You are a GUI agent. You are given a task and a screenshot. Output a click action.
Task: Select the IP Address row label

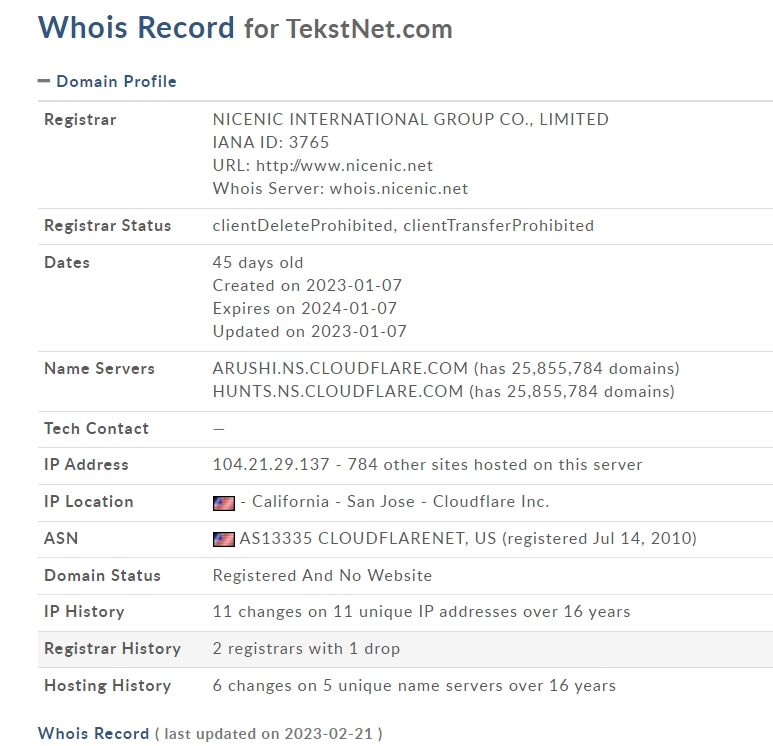[x=86, y=465]
